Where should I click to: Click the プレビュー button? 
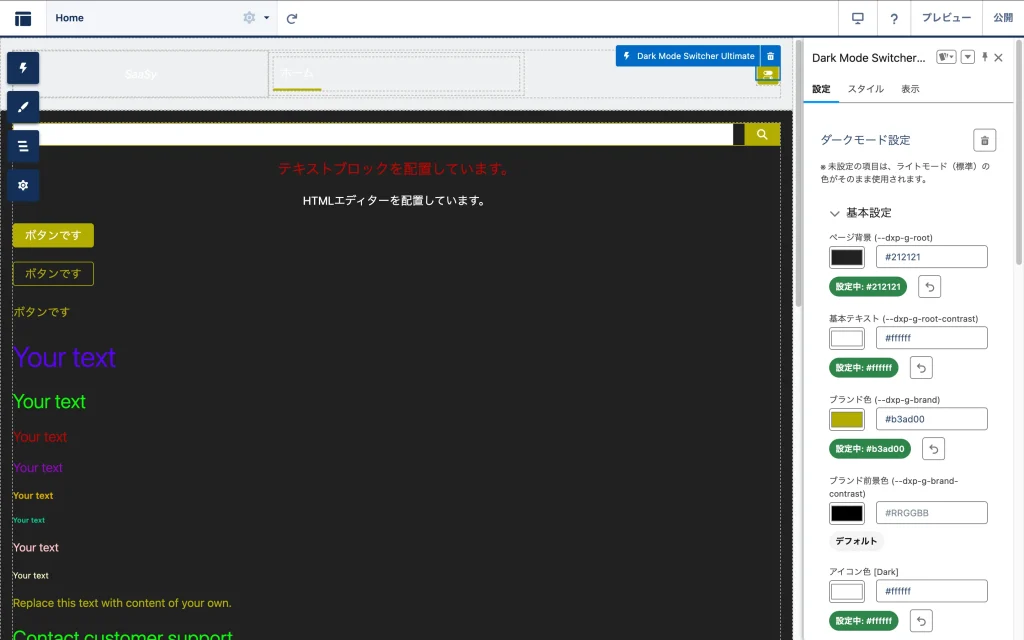point(945,18)
